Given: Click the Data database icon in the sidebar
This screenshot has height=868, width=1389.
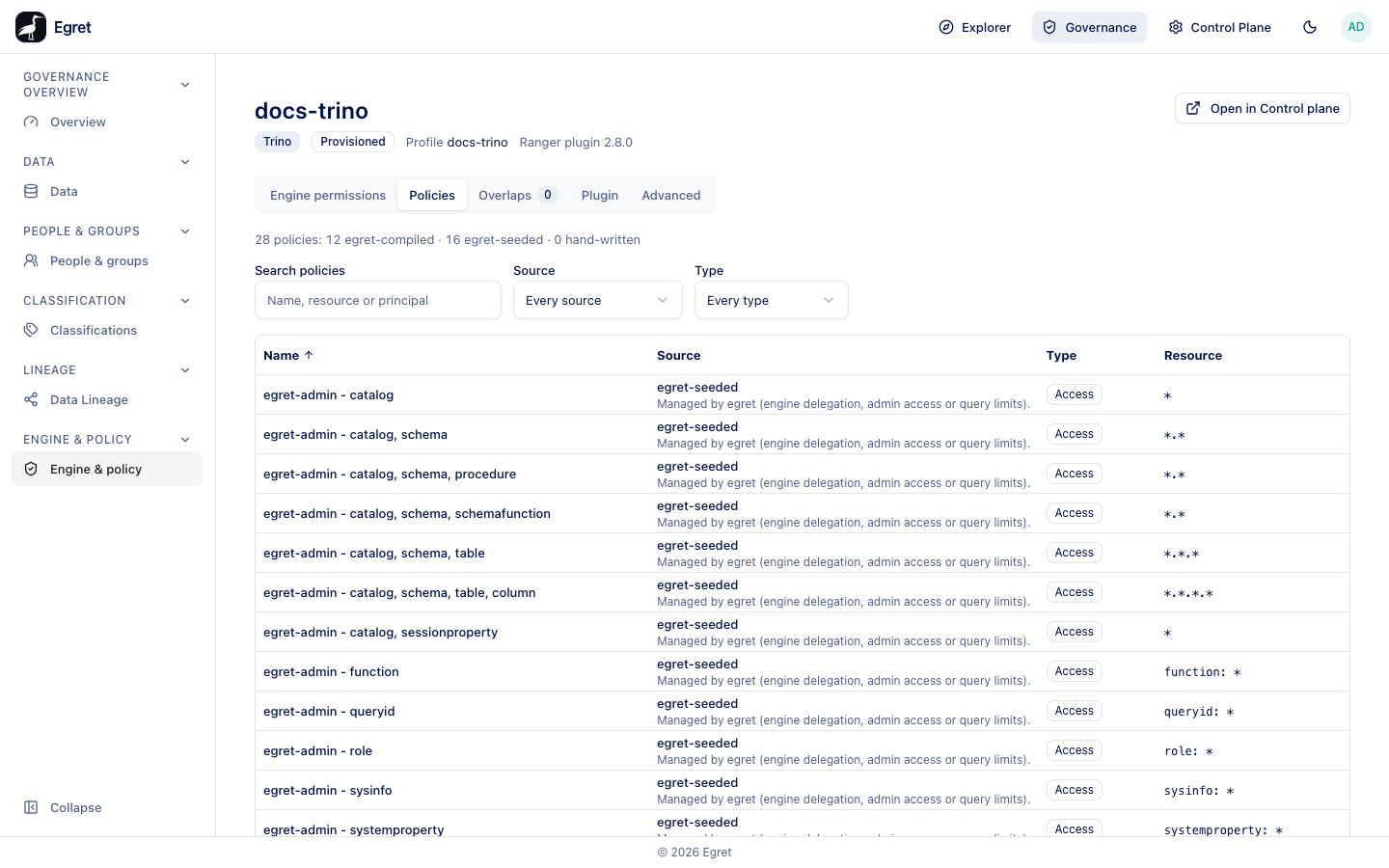Looking at the screenshot, I should click(x=31, y=192).
